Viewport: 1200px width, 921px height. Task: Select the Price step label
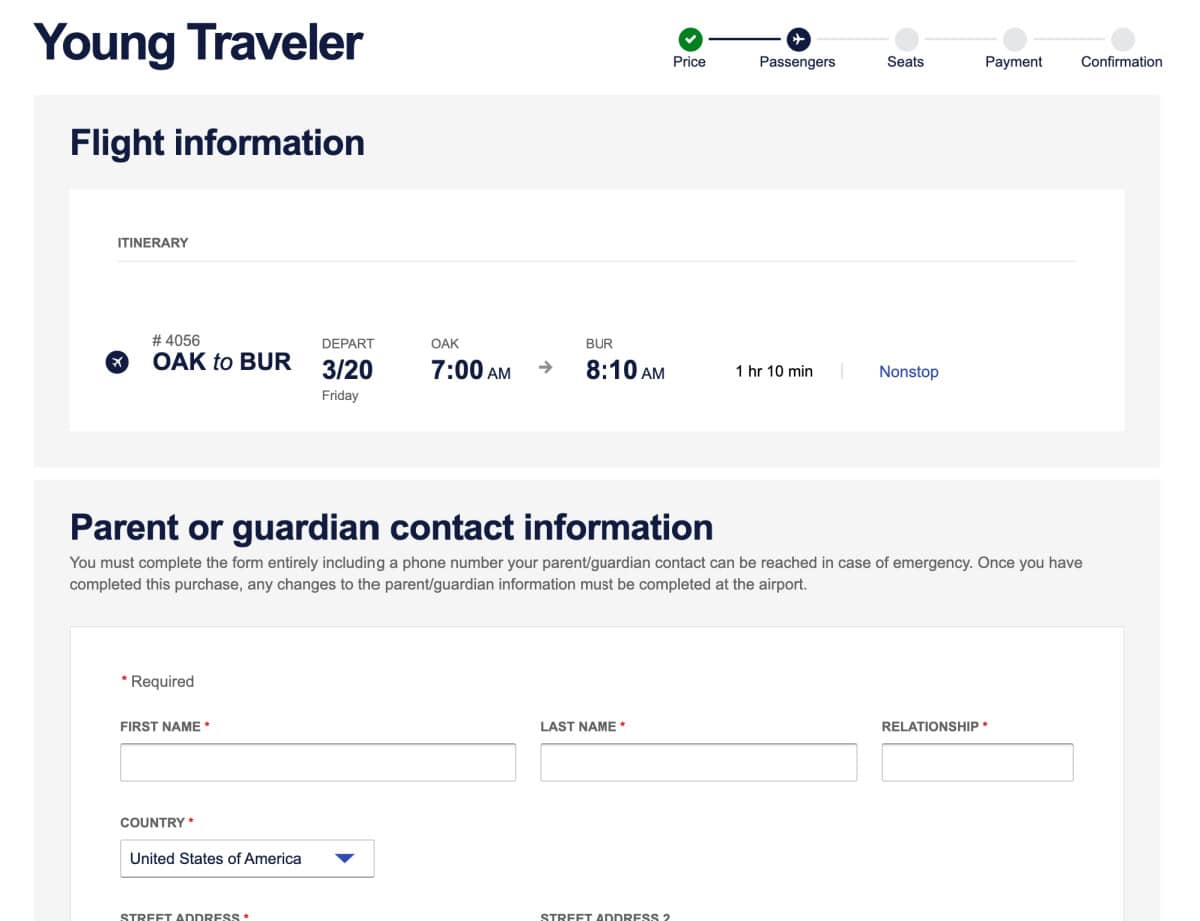point(689,61)
